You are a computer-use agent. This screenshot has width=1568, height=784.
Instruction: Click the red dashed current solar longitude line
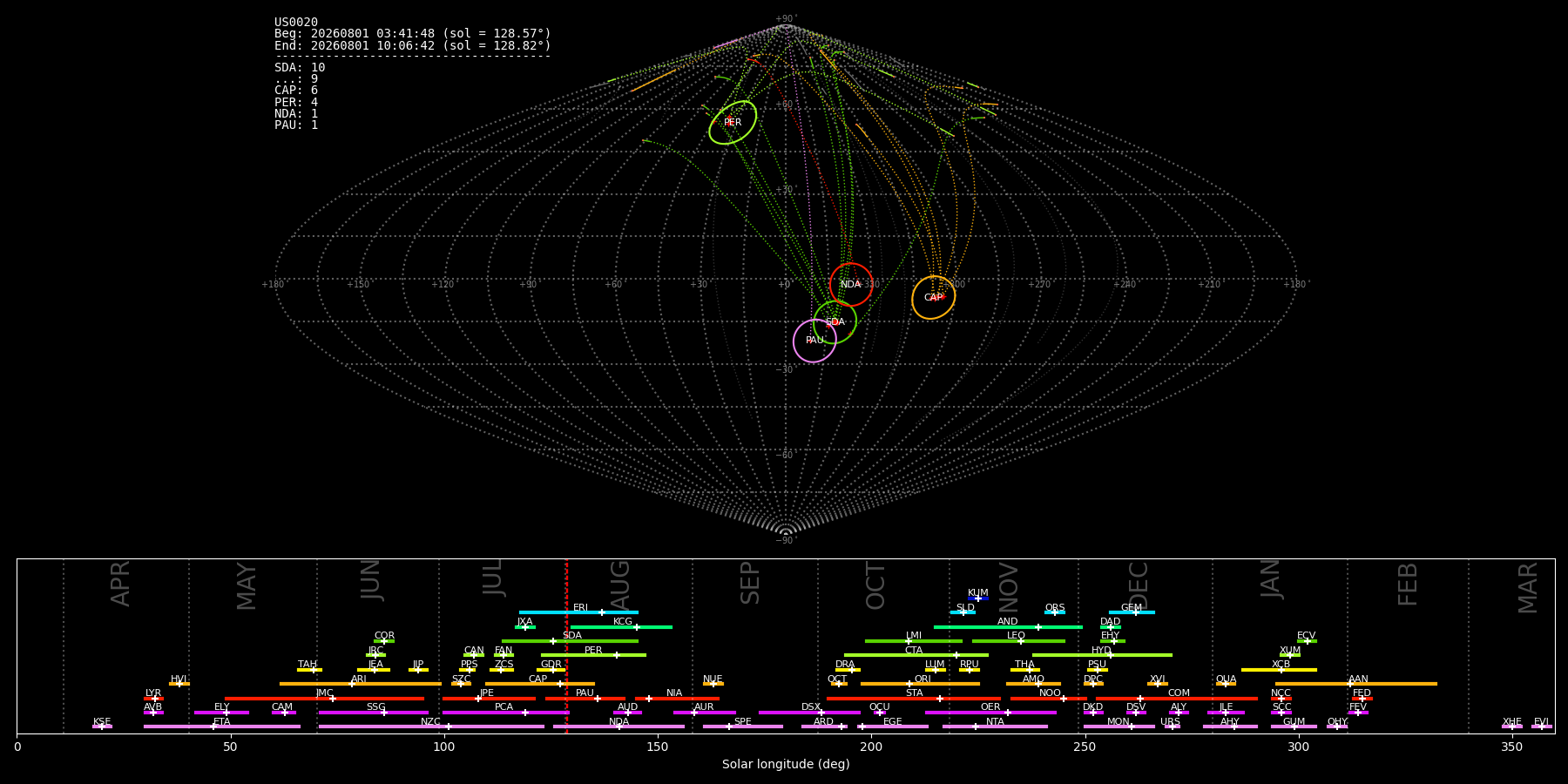[x=566, y=645]
